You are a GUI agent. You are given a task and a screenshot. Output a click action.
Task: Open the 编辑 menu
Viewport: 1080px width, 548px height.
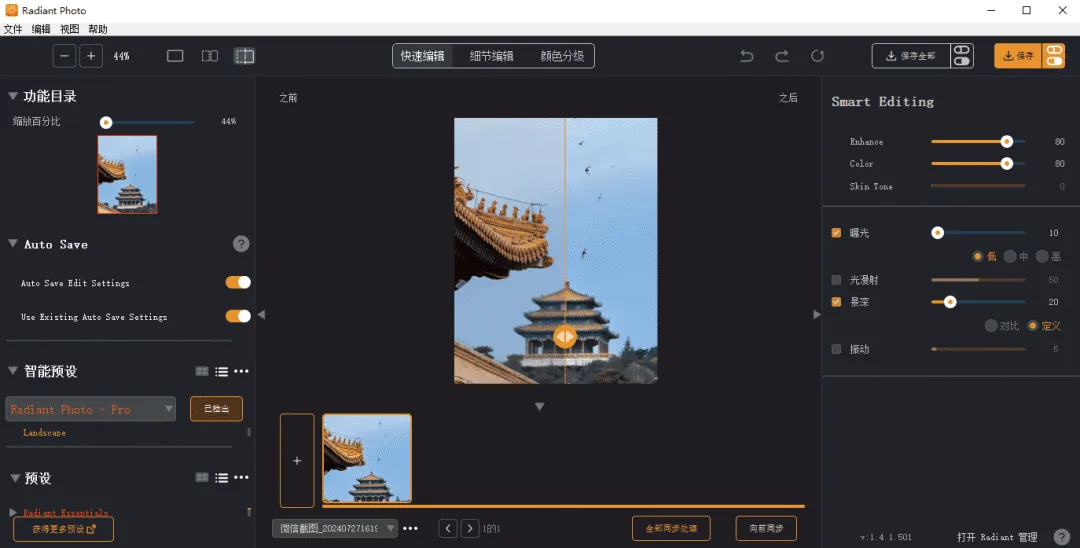[x=41, y=29]
